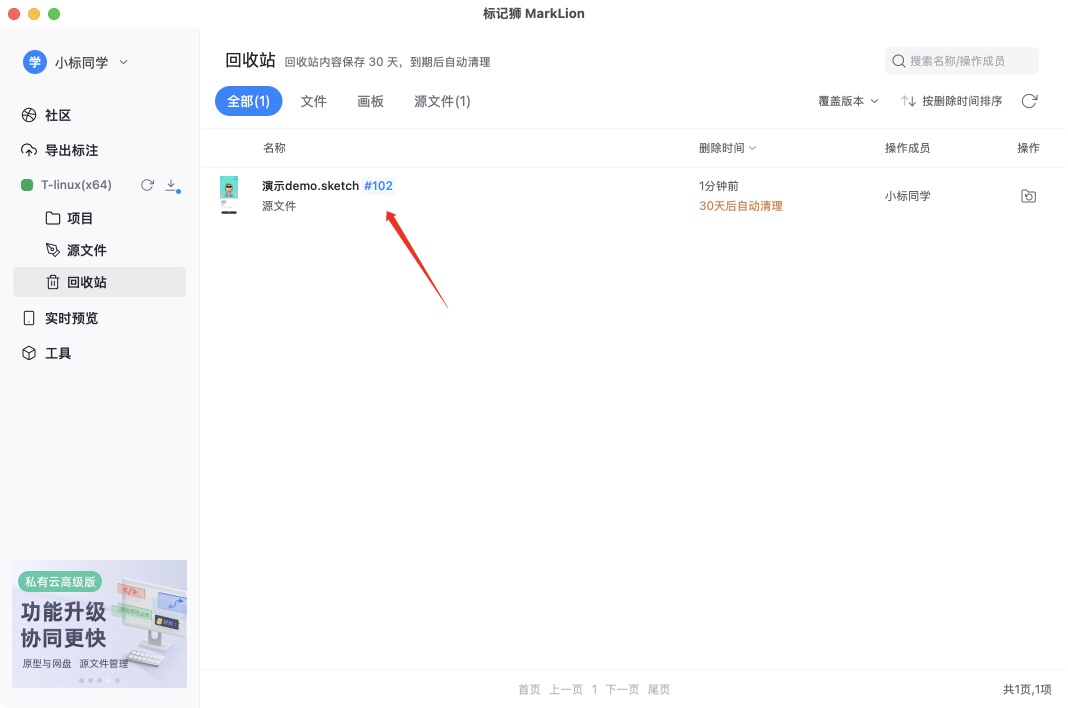Open 工具 in the sidebar
The height and width of the screenshot is (708, 1068).
point(58,353)
